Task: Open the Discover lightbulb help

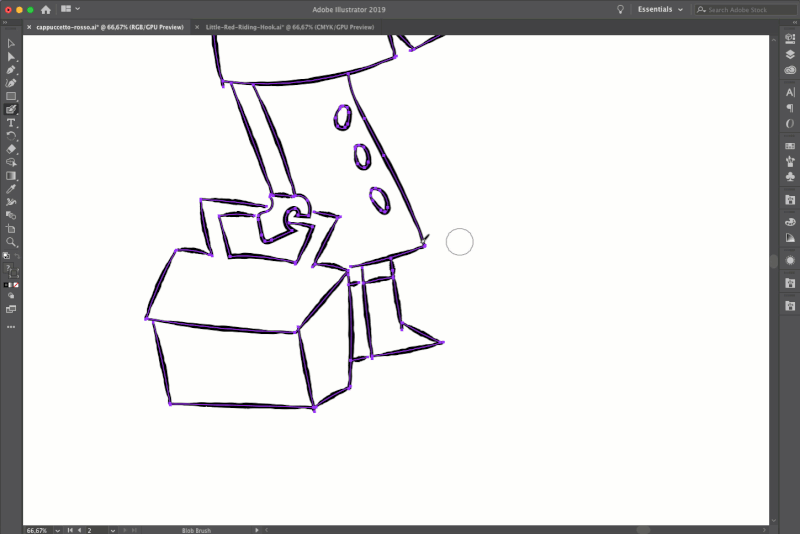Action: click(x=620, y=9)
